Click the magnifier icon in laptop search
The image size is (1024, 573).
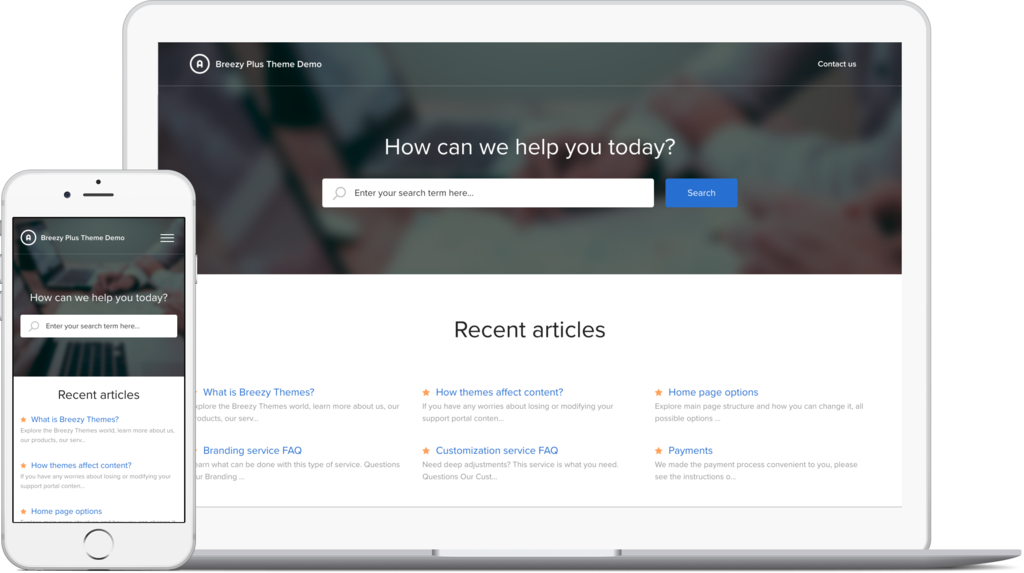click(340, 193)
